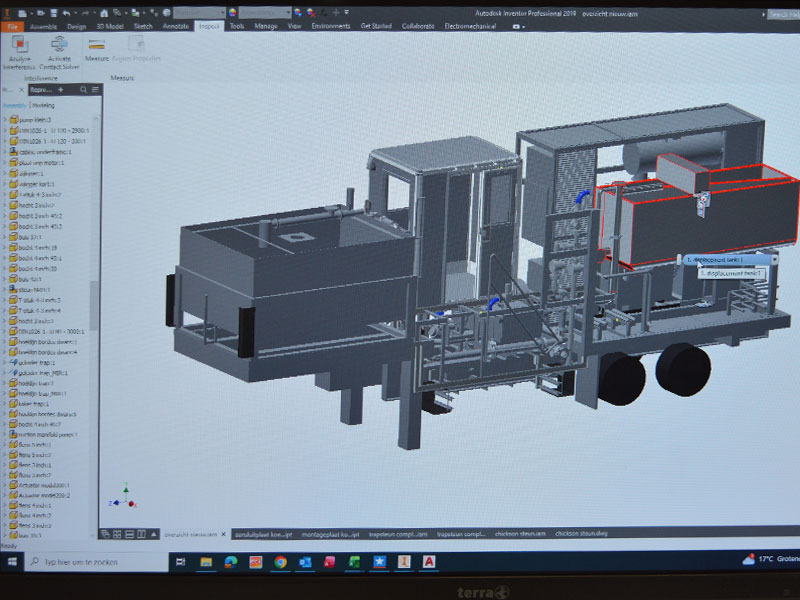This screenshot has height=600, width=800.
Task: Click the browser tree vertical scrollbar
Action: (x=94, y=305)
